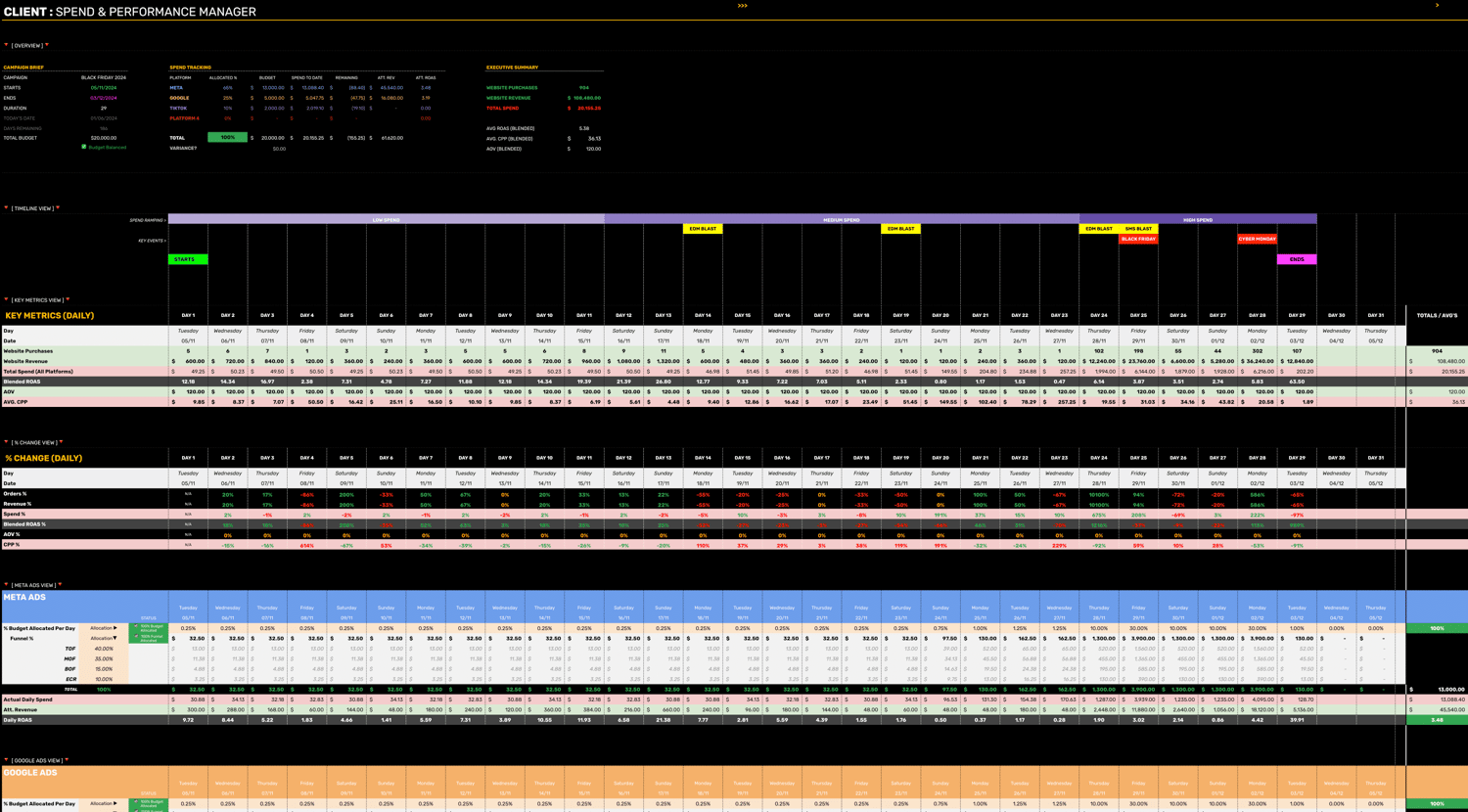Select the CYBER MONDAY timeline marker
The height and width of the screenshot is (812, 1468).
click(x=1257, y=239)
